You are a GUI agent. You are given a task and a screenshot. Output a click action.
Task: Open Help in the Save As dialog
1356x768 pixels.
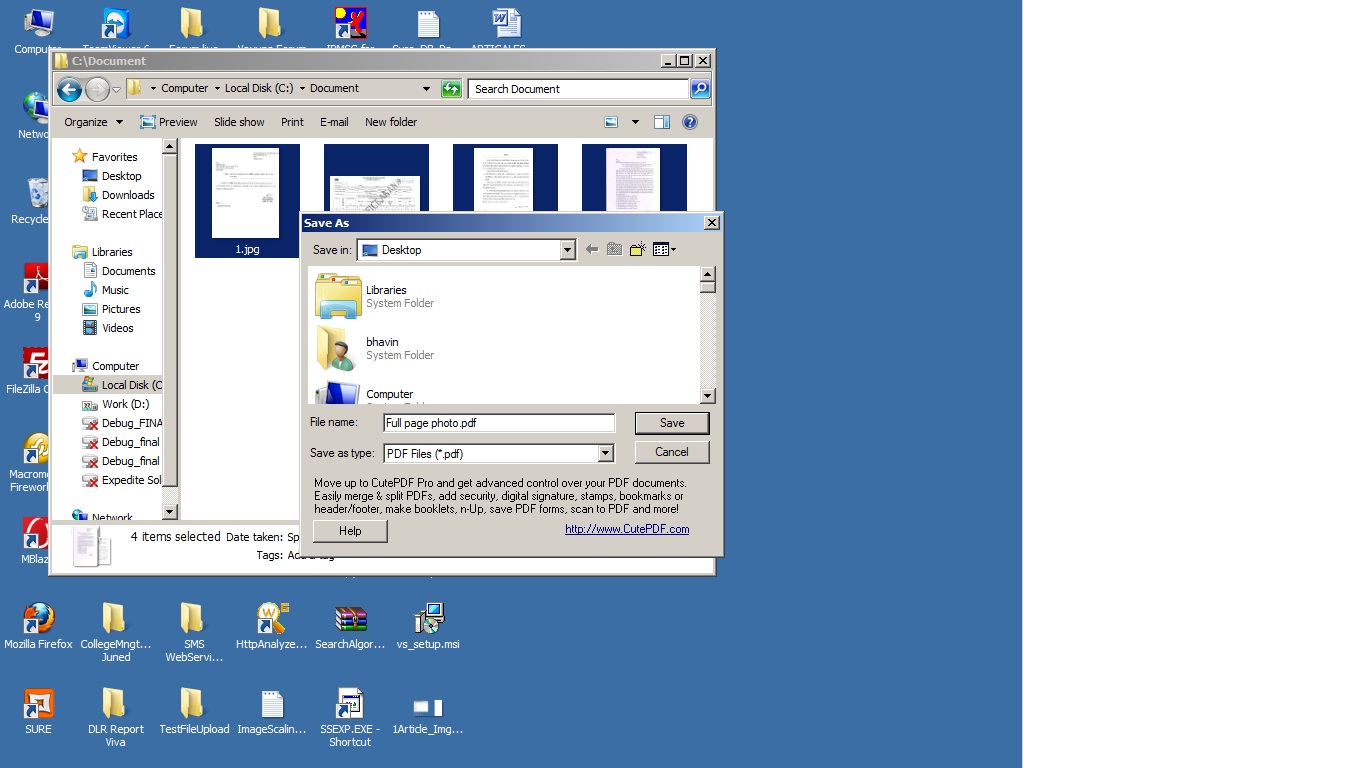coord(350,531)
